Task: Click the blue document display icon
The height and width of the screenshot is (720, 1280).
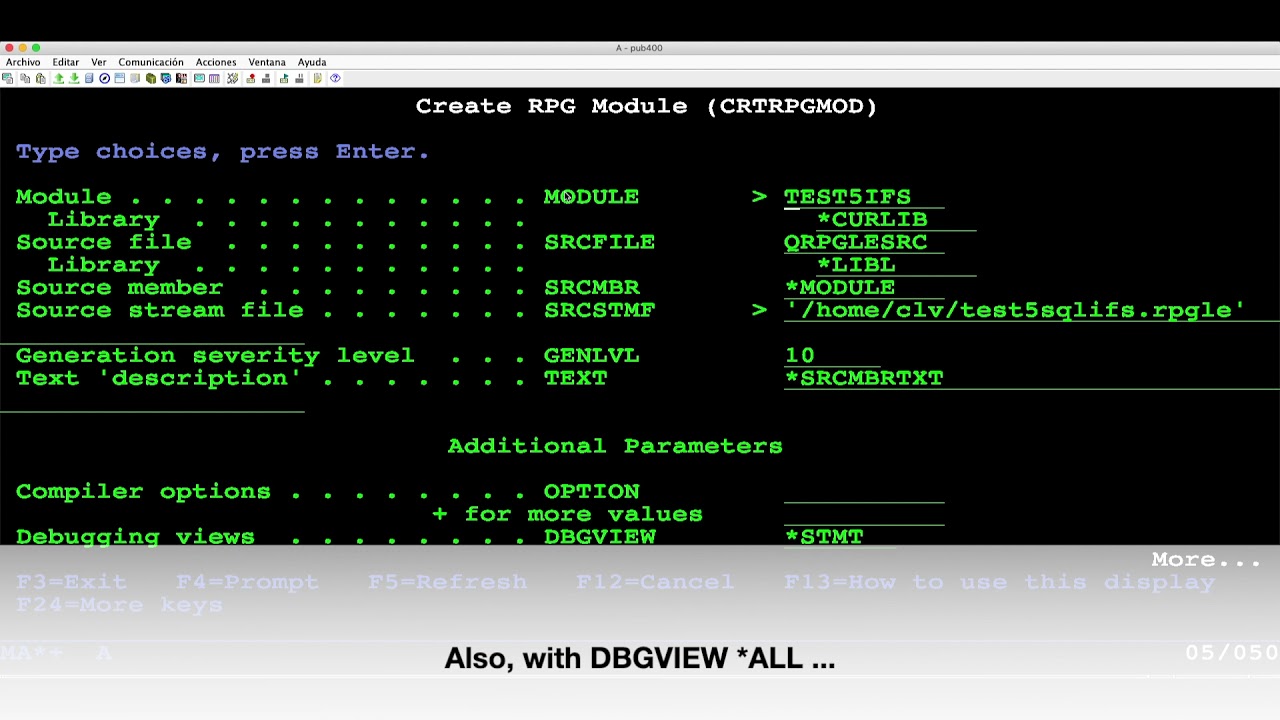Action: (89, 78)
